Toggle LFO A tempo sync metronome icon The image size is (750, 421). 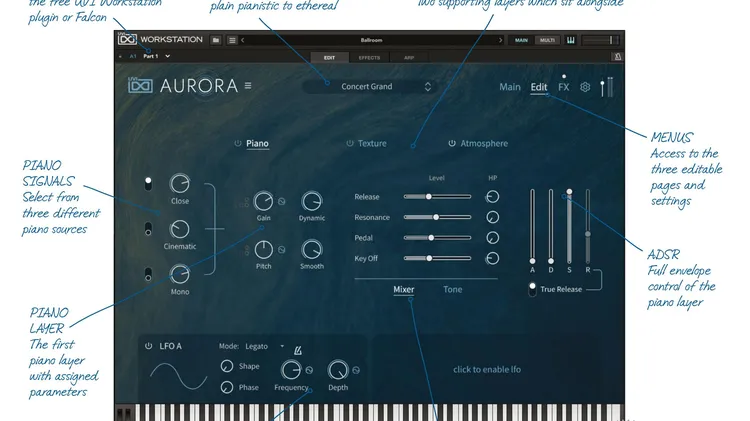click(x=298, y=351)
